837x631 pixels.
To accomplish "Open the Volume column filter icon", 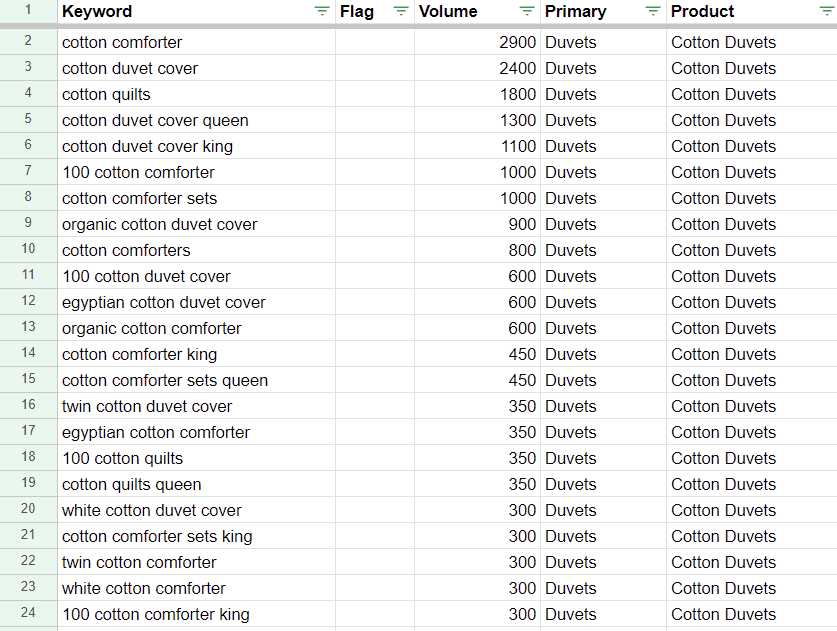I will pos(527,11).
